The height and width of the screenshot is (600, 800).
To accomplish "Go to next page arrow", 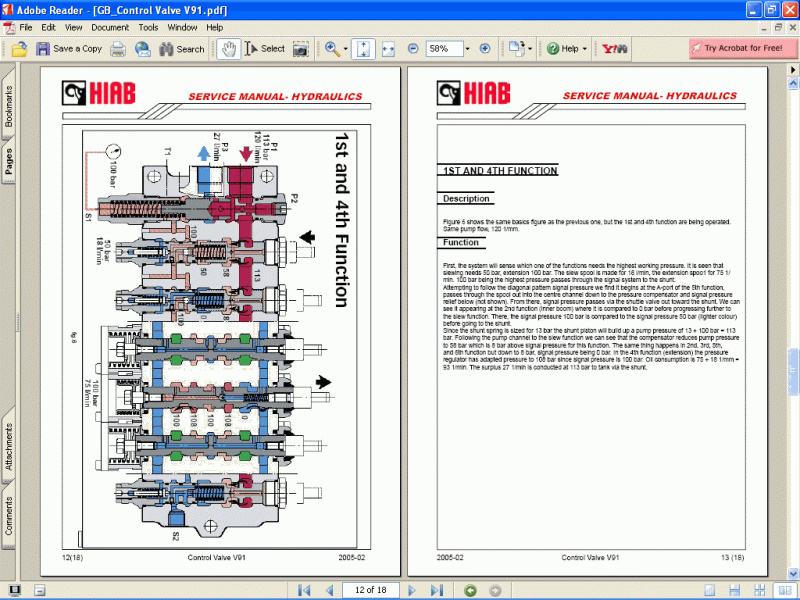I will click(x=412, y=590).
